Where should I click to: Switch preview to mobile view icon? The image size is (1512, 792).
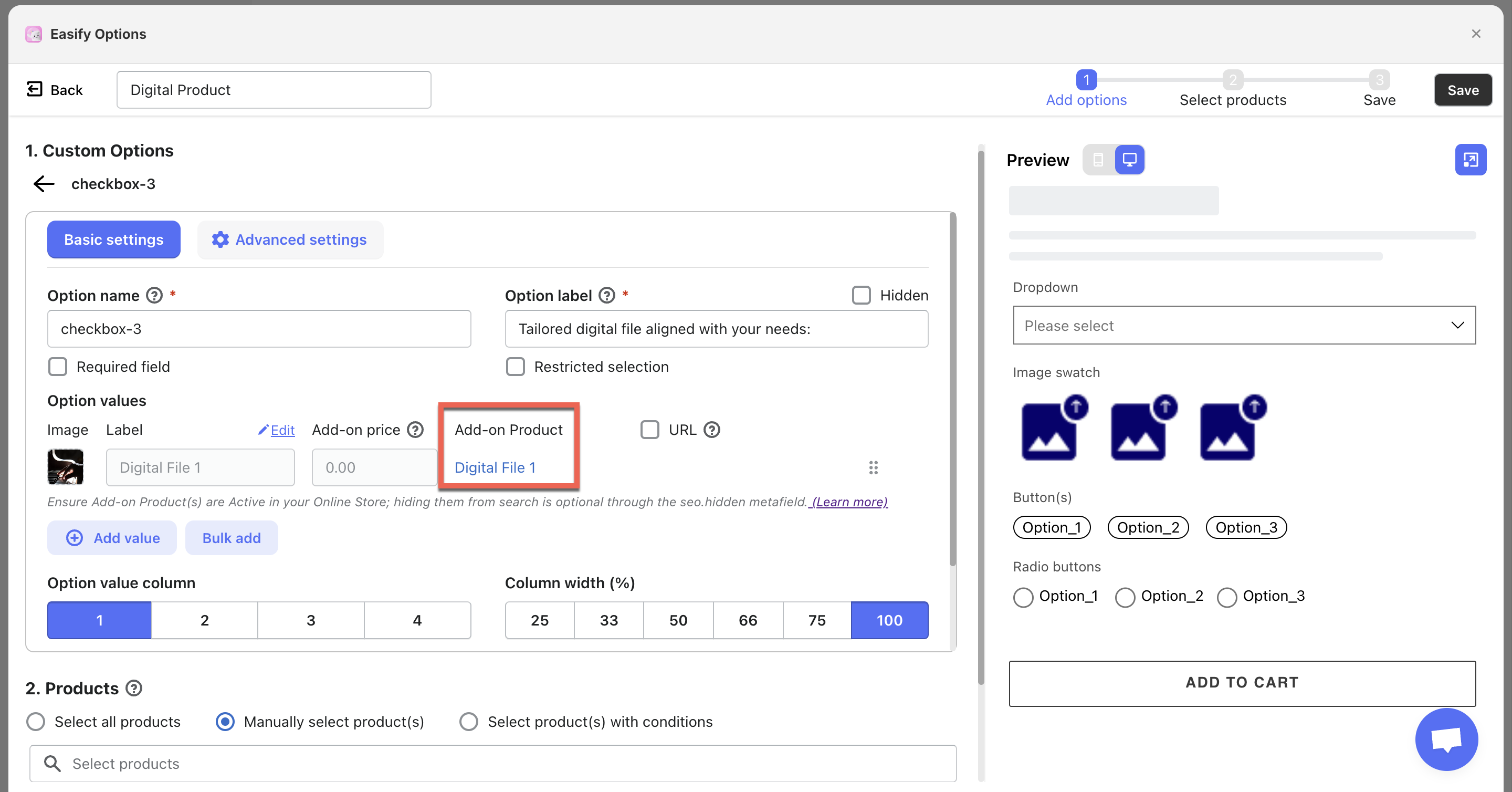click(1098, 160)
